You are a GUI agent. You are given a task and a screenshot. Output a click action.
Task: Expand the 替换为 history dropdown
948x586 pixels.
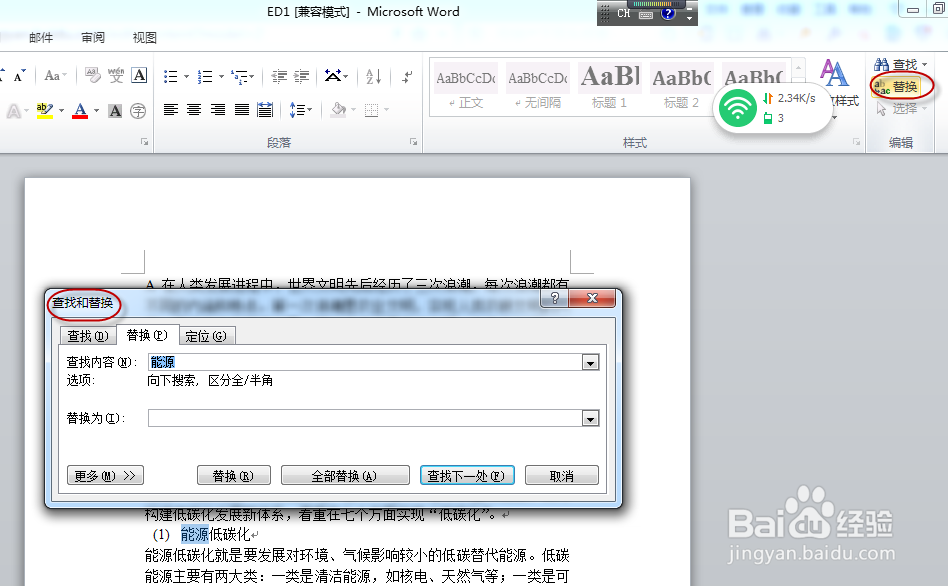[x=590, y=418]
